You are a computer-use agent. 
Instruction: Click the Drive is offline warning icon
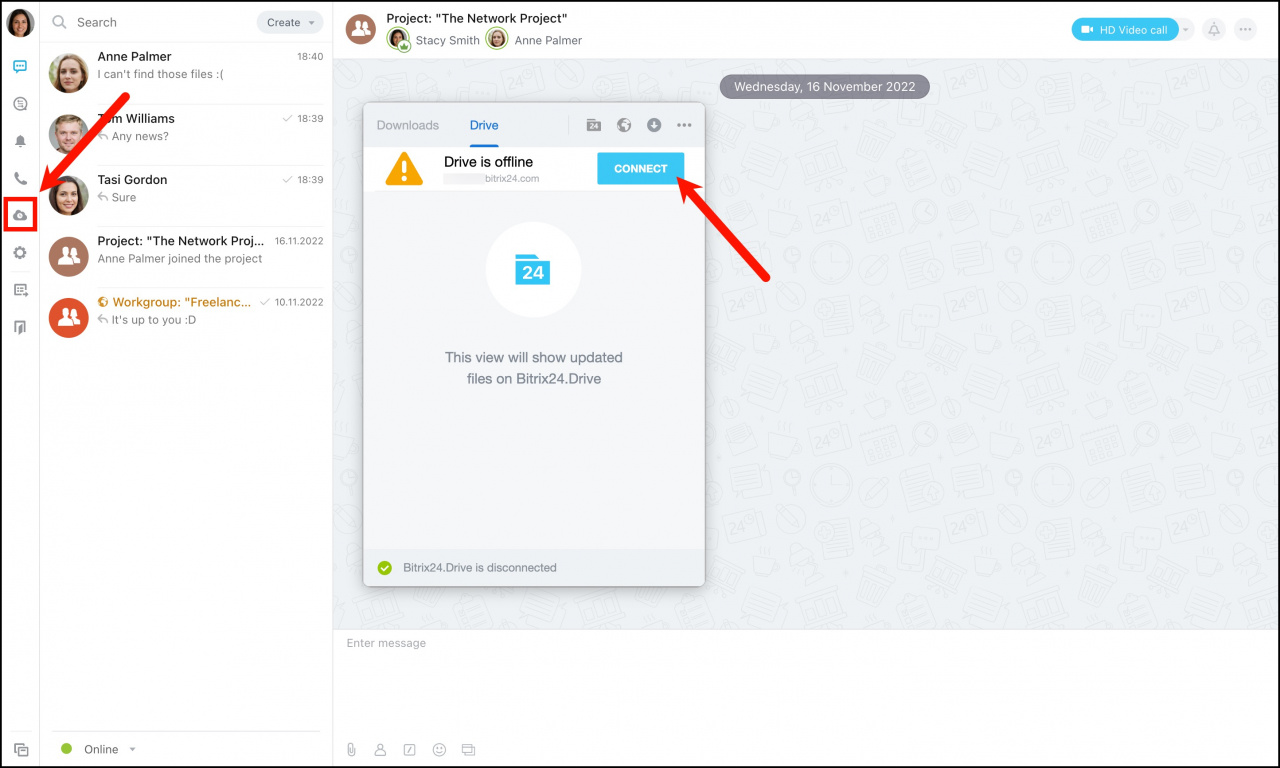[404, 168]
